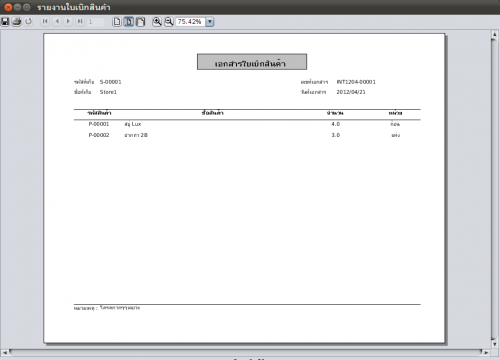Click the store code S-00001

(110, 82)
